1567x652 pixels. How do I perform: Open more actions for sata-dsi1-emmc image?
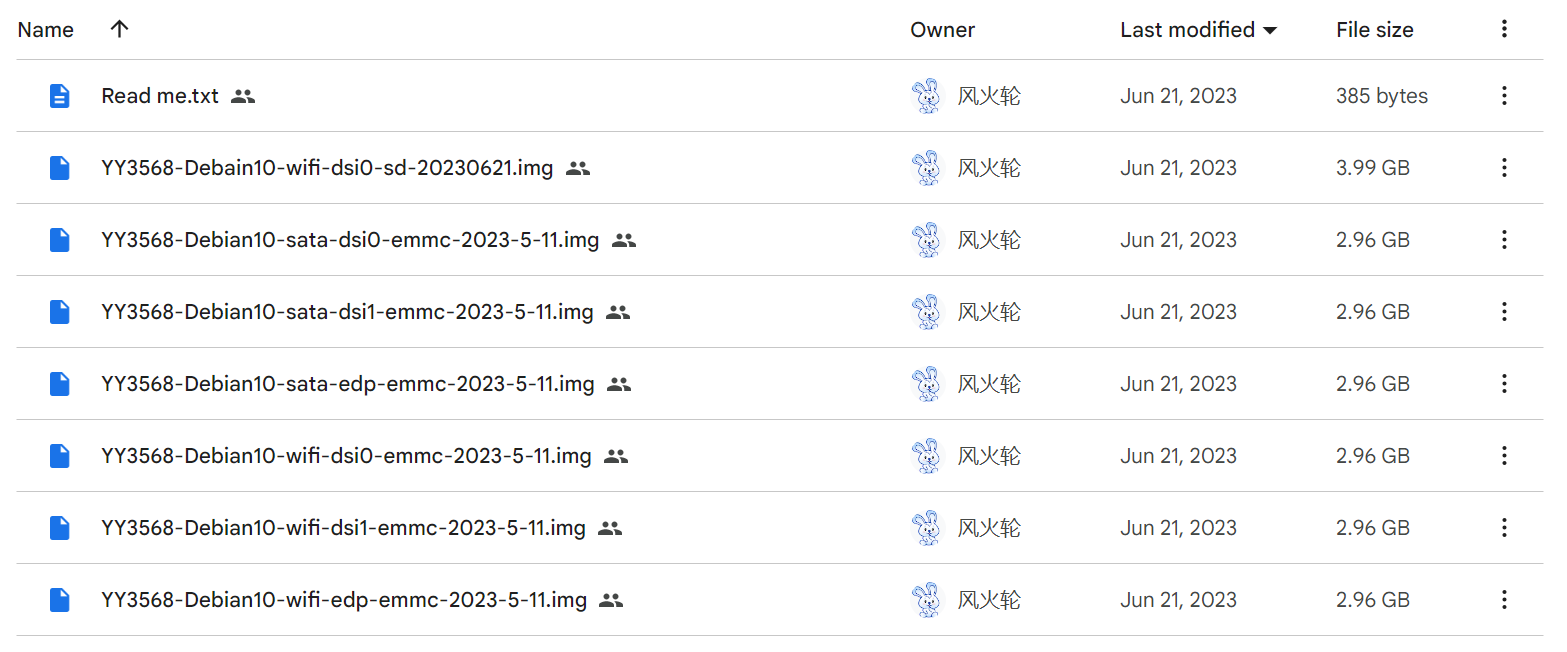(x=1503, y=312)
